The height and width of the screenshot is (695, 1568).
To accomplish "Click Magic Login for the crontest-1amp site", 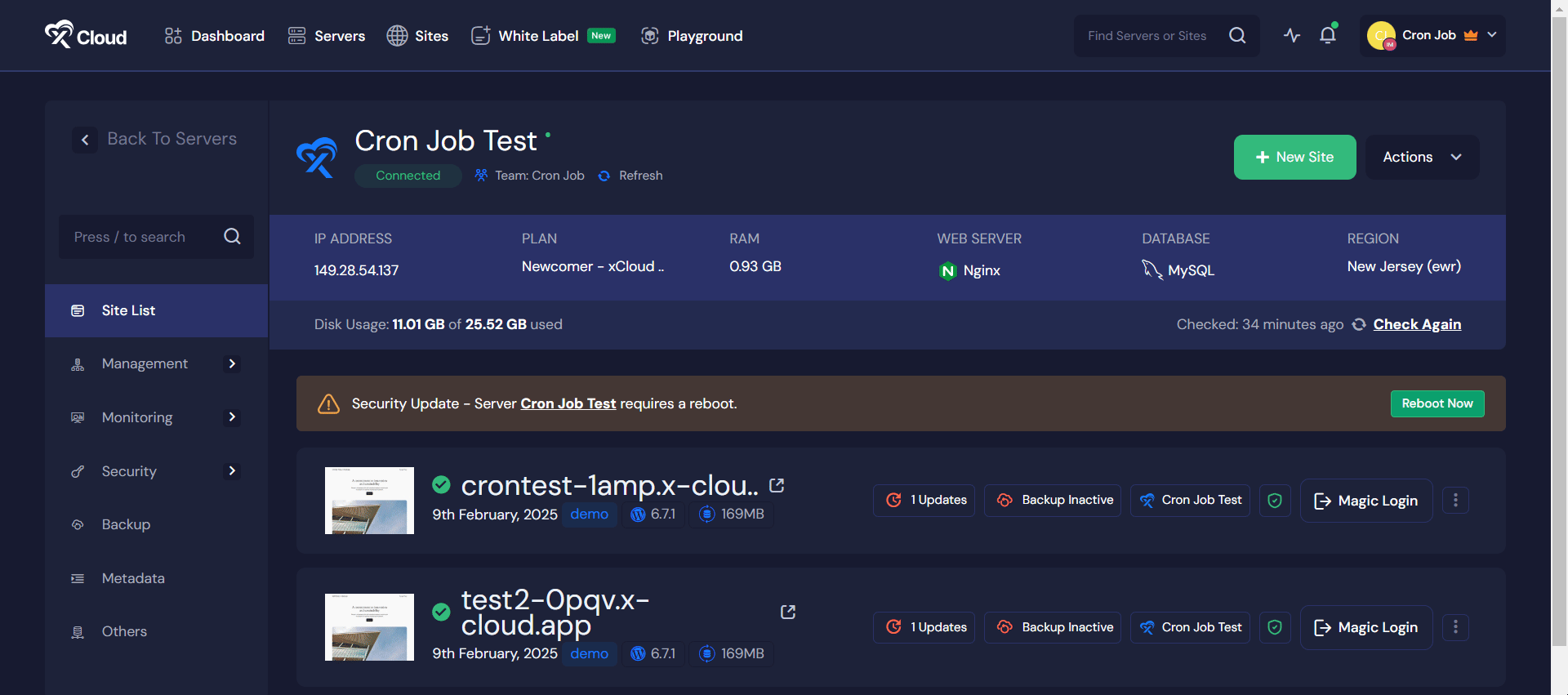I will click(1366, 501).
